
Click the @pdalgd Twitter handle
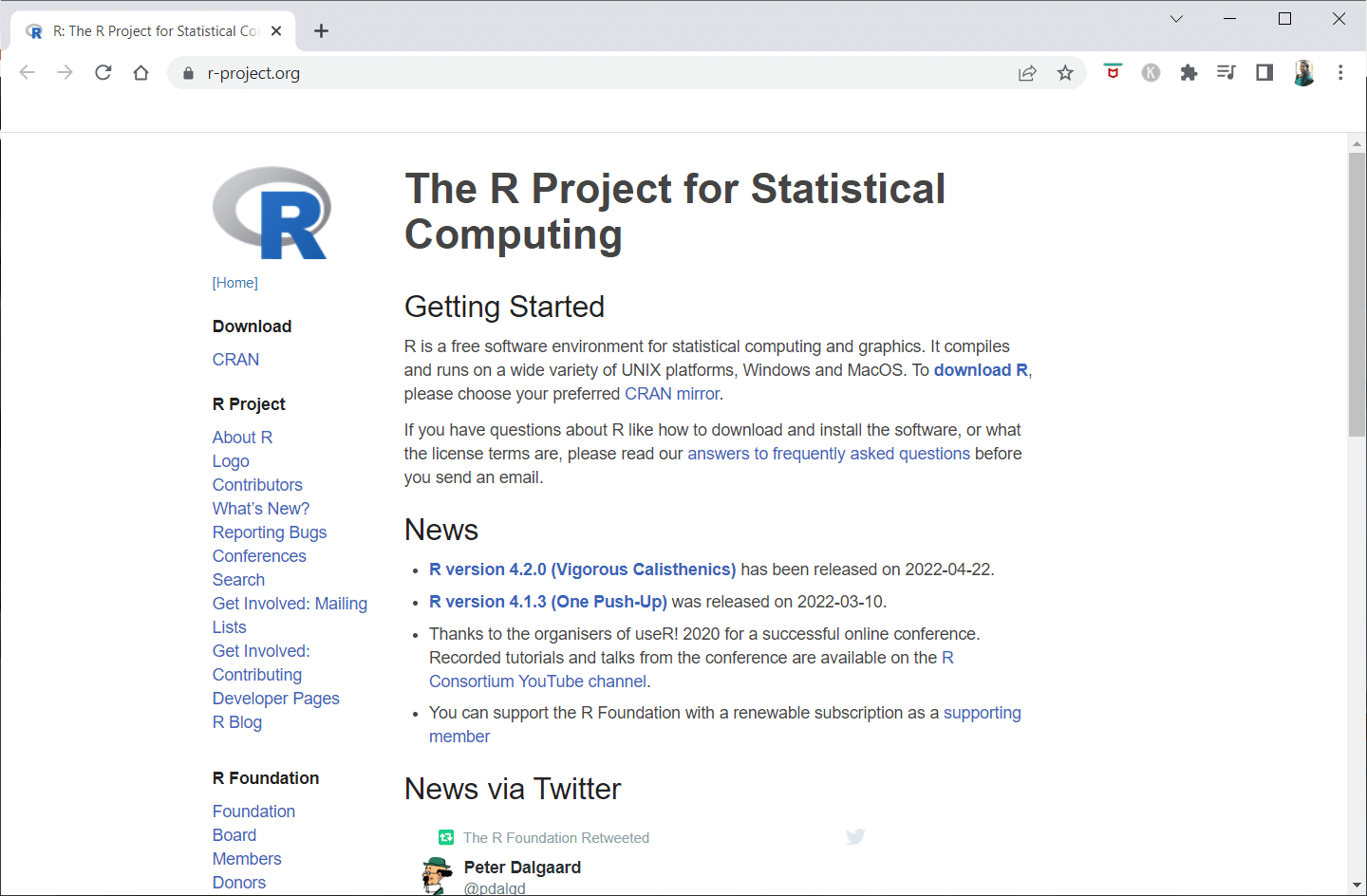pyautogui.click(x=495, y=888)
